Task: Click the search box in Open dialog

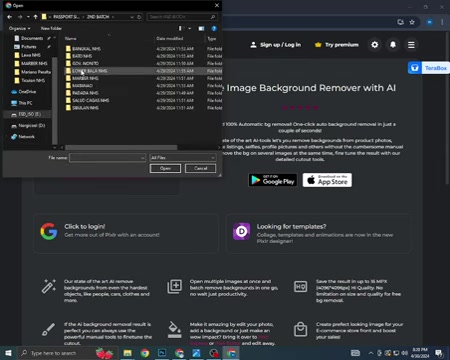Action: click(x=182, y=17)
